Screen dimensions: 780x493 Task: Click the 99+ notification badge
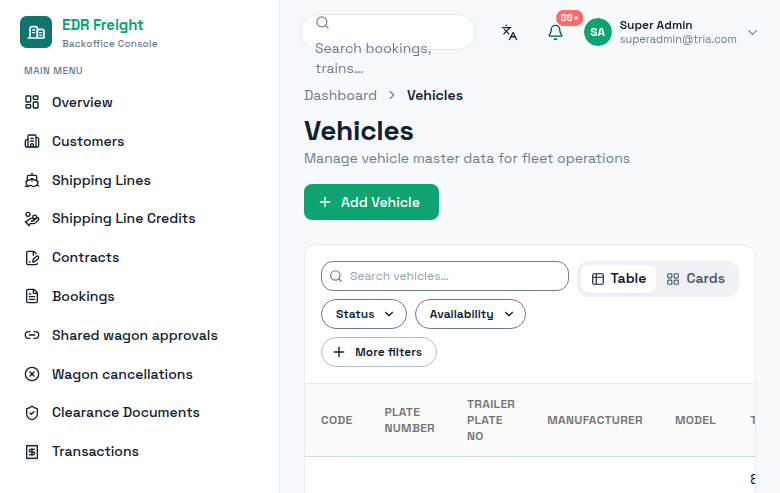pos(569,18)
